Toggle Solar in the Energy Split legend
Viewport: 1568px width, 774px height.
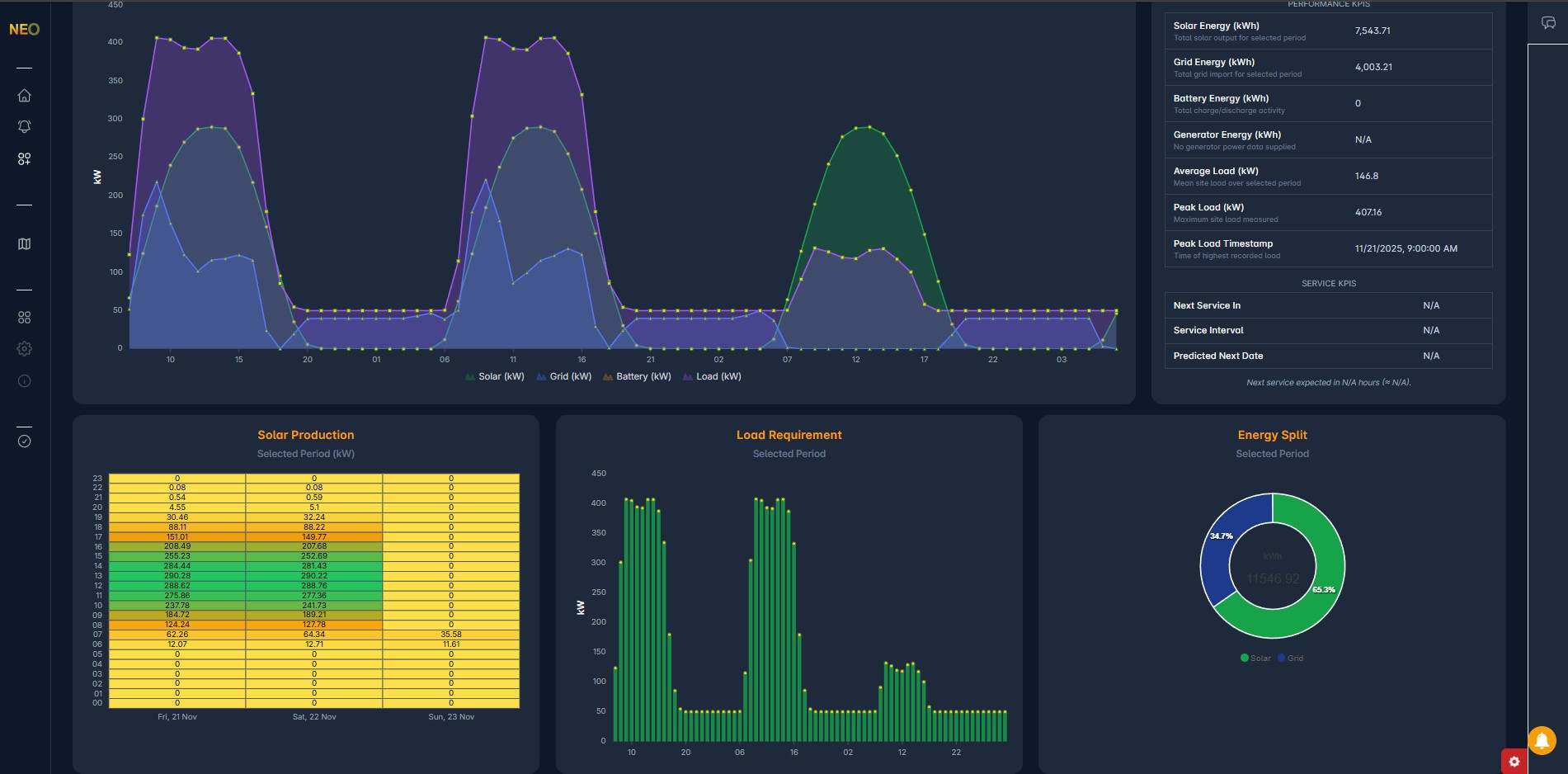coord(1255,658)
